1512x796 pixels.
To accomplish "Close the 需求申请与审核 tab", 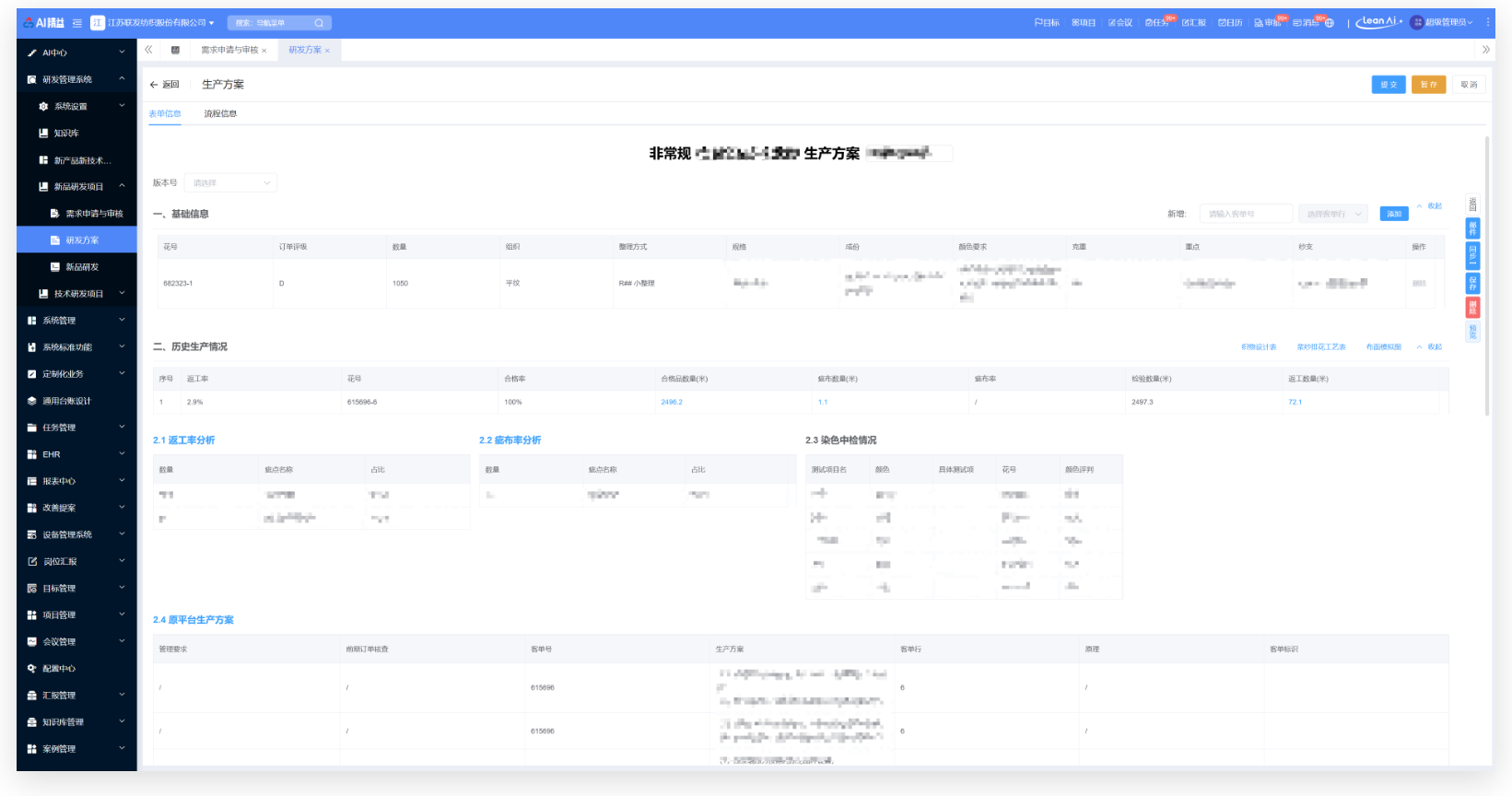I will pos(264,51).
